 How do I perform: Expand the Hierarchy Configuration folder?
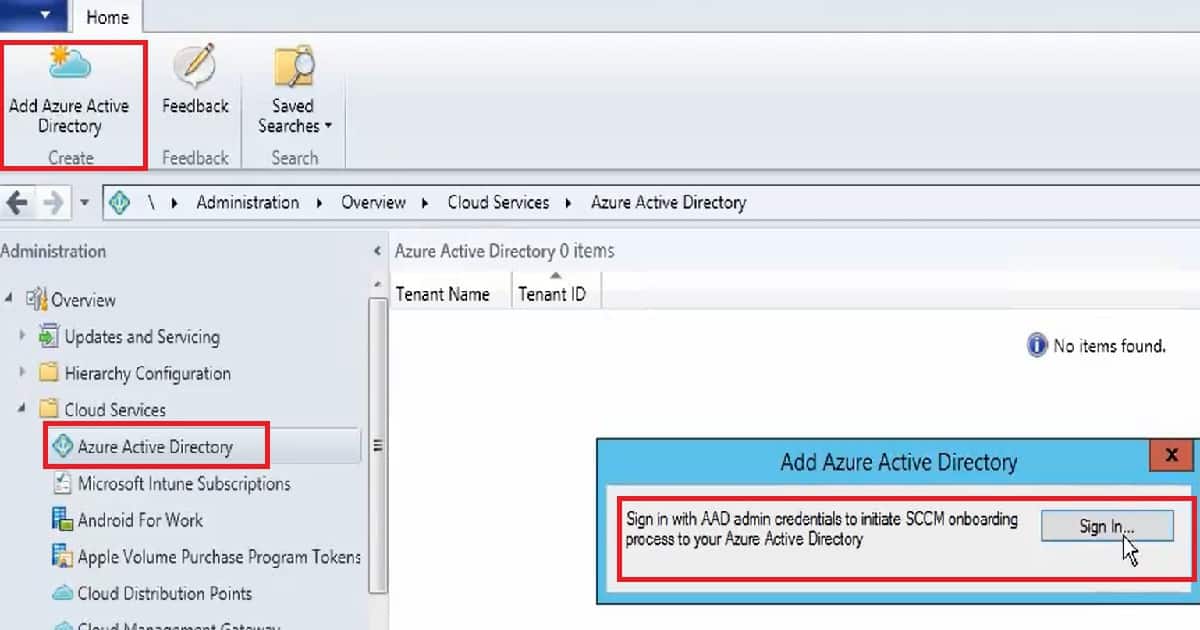point(22,372)
